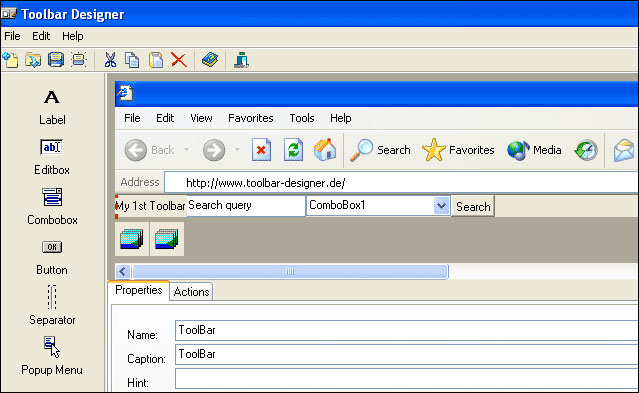Open the browser preview Help menu
This screenshot has width=639, height=393.
click(341, 118)
